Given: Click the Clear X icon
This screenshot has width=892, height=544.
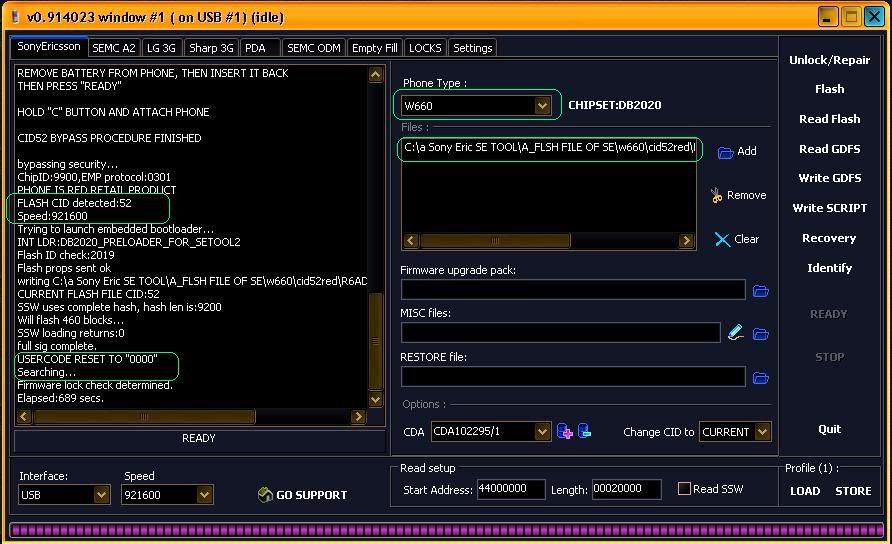Looking at the screenshot, I should click(722, 240).
